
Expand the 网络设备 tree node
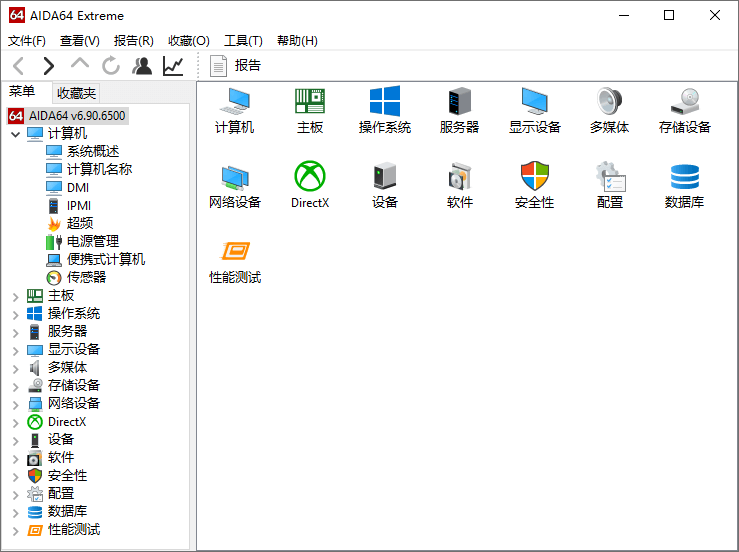16,404
